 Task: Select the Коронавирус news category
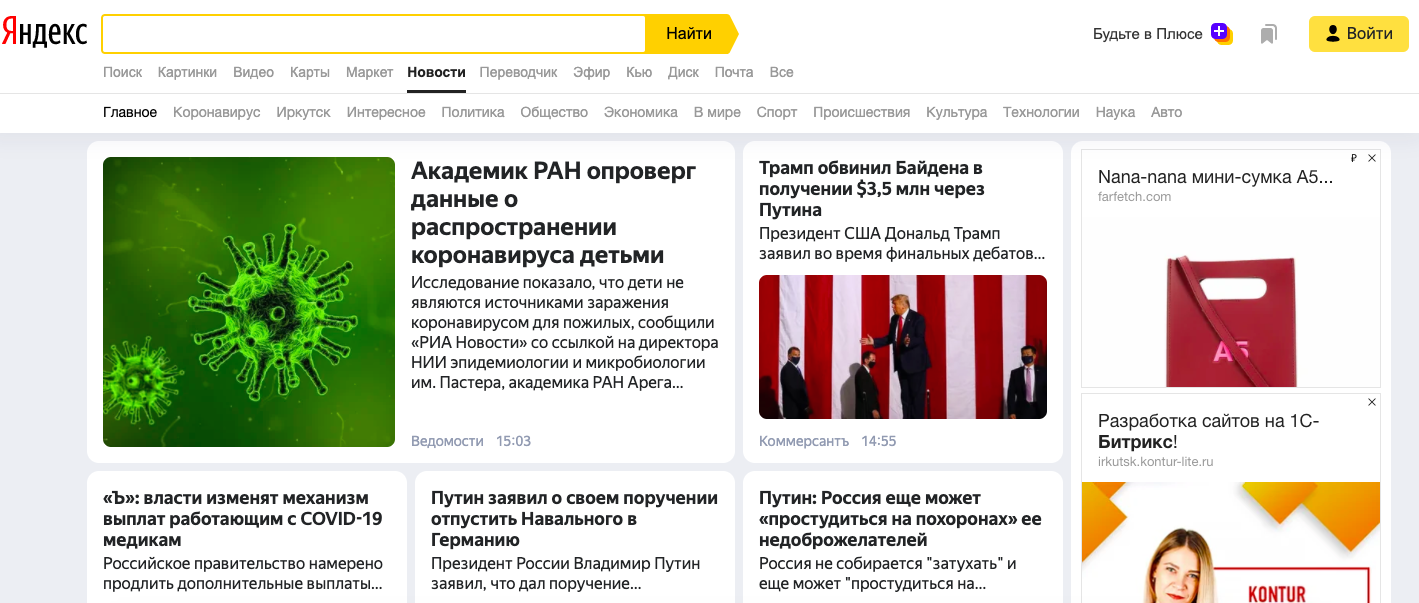pyautogui.click(x=216, y=112)
